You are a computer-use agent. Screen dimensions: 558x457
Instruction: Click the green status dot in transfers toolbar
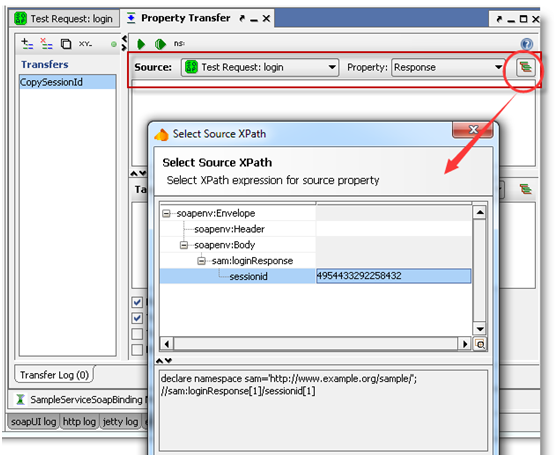(114, 44)
